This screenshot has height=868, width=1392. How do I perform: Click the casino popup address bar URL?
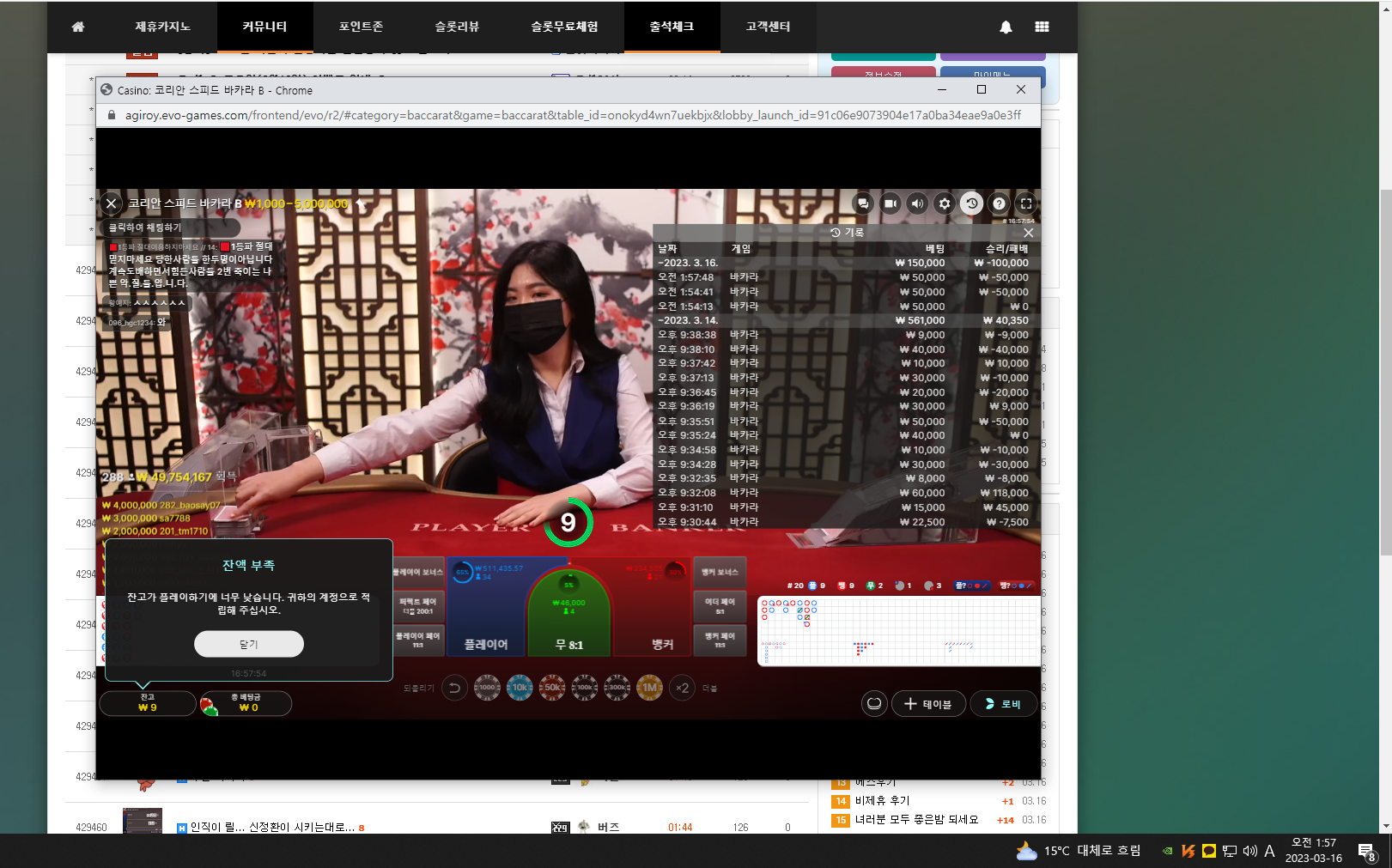point(573,115)
